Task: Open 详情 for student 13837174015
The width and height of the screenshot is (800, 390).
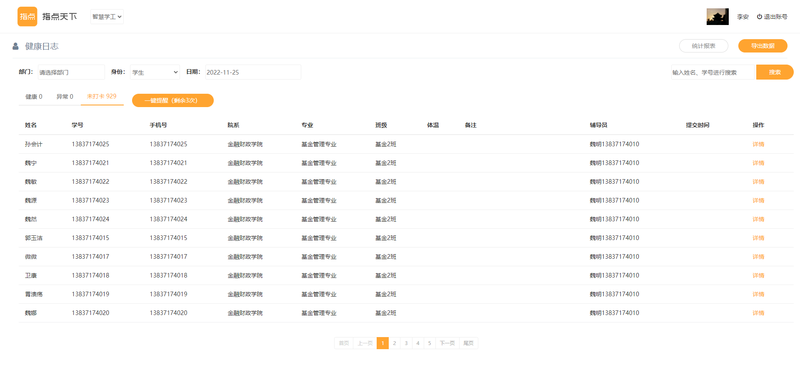Action: click(x=758, y=238)
